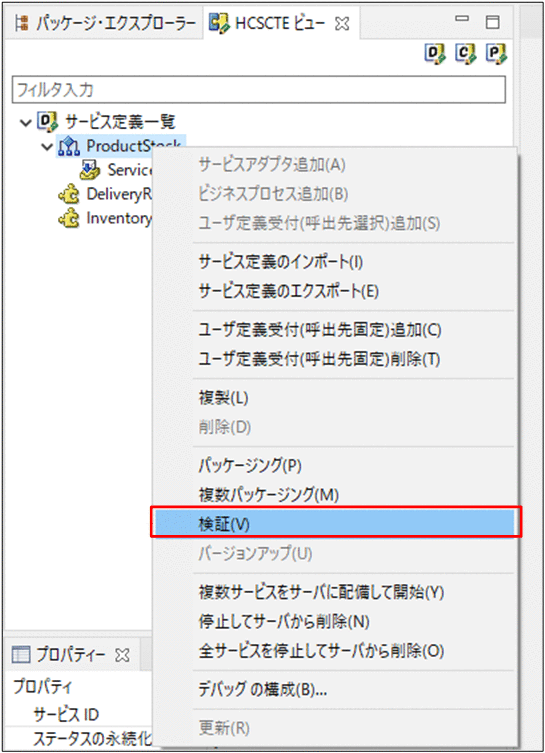
Task: Click the Service adapter node icon
Action: [x=90, y=170]
